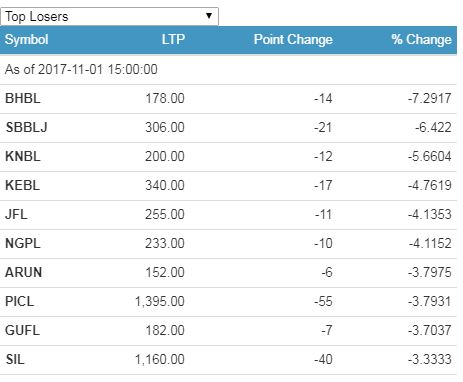Sort by the LTP column header
463x382 pixels.
tap(173, 40)
